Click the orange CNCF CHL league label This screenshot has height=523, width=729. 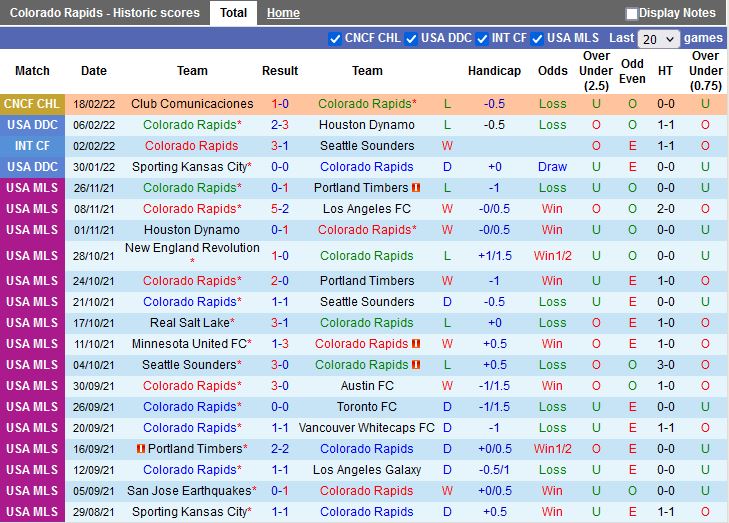(32, 104)
